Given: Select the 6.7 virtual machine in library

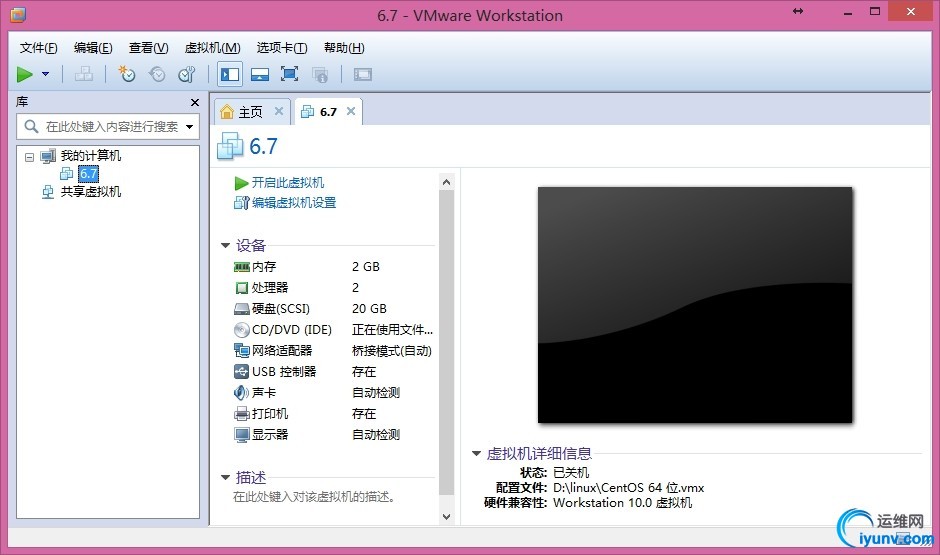Looking at the screenshot, I should [88, 174].
